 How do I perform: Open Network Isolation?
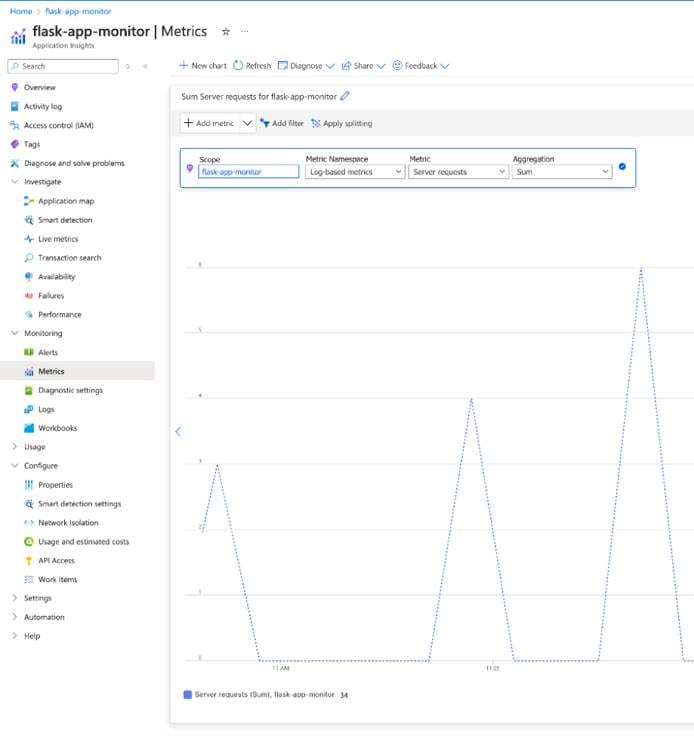click(68, 522)
